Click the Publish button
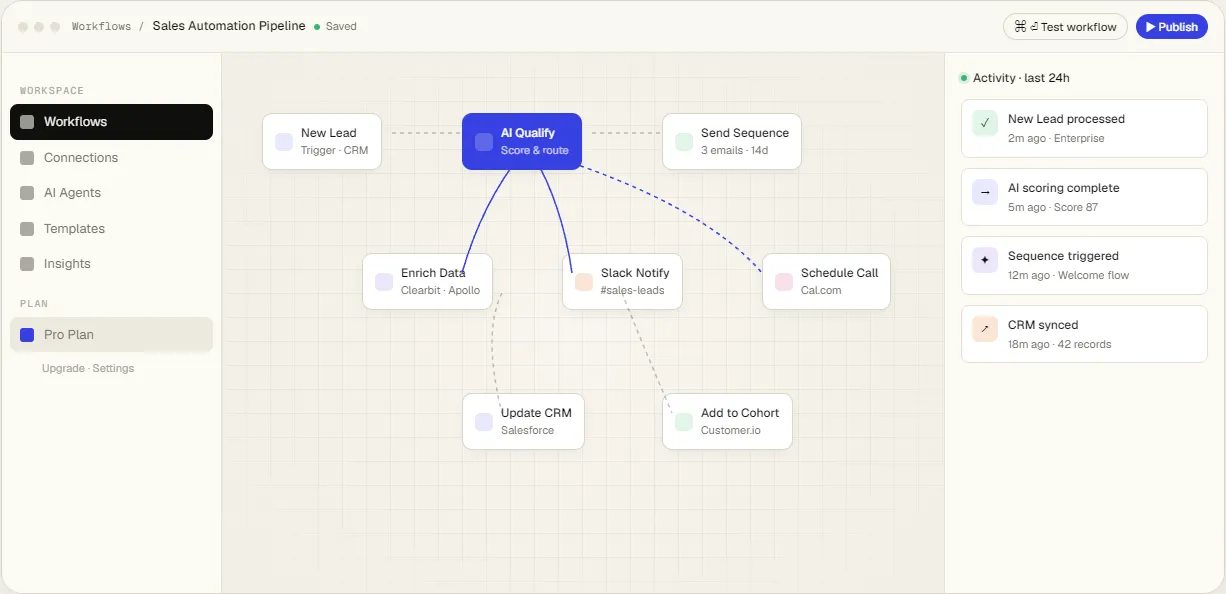 pos(1172,27)
